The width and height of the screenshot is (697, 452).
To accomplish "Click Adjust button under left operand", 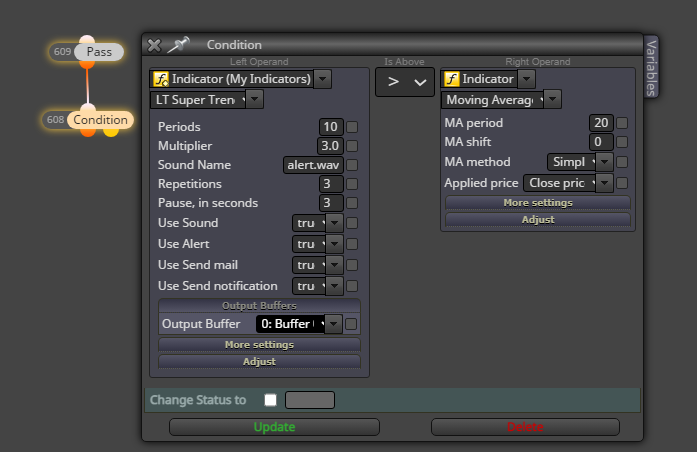I will (259, 362).
